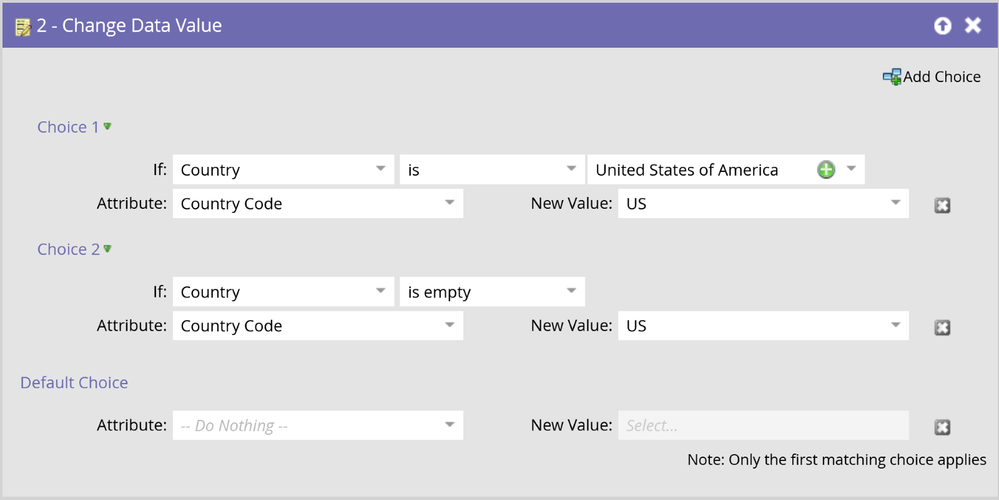Expand the Choice 1 green arrow menu
This screenshot has width=999, height=500.
(x=107, y=127)
